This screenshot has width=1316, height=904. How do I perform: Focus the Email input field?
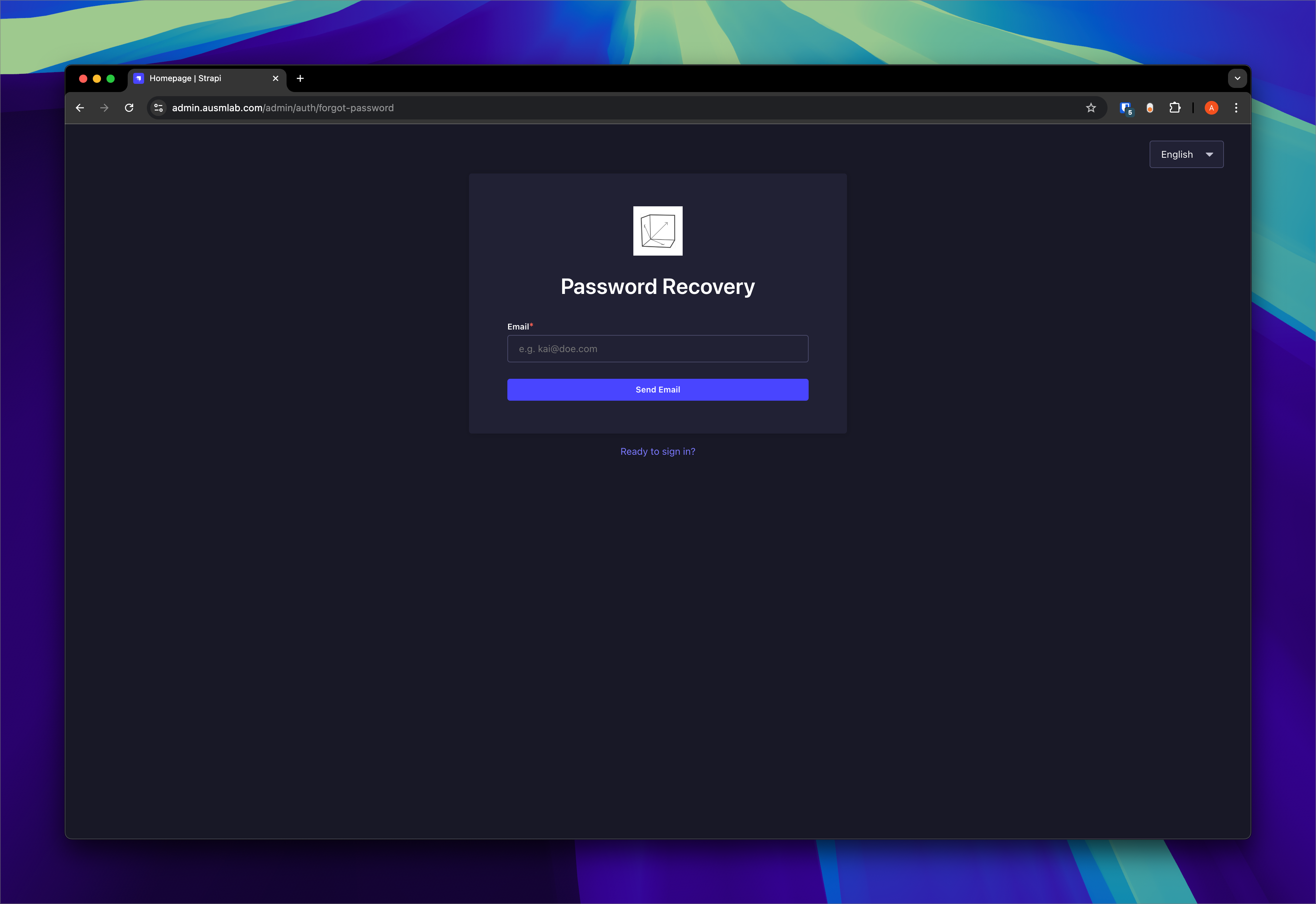point(657,349)
